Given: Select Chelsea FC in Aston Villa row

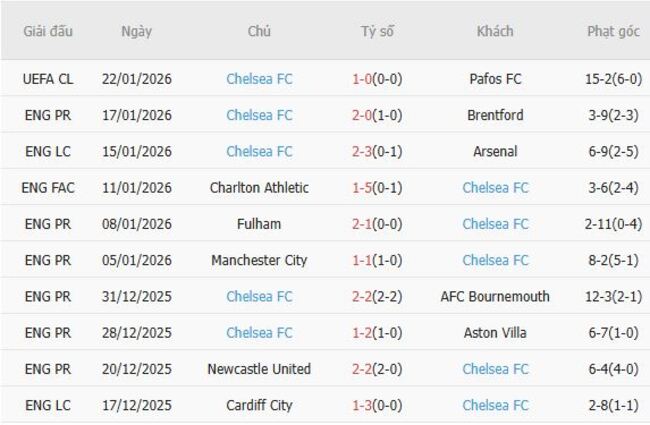Looking at the screenshot, I should [259, 333].
